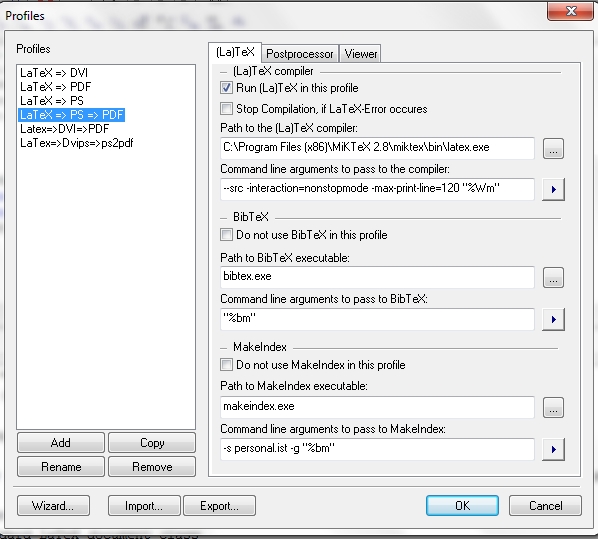598x539 pixels.
Task: Check Do not use BibTeX in this profile
Action: pos(226,235)
